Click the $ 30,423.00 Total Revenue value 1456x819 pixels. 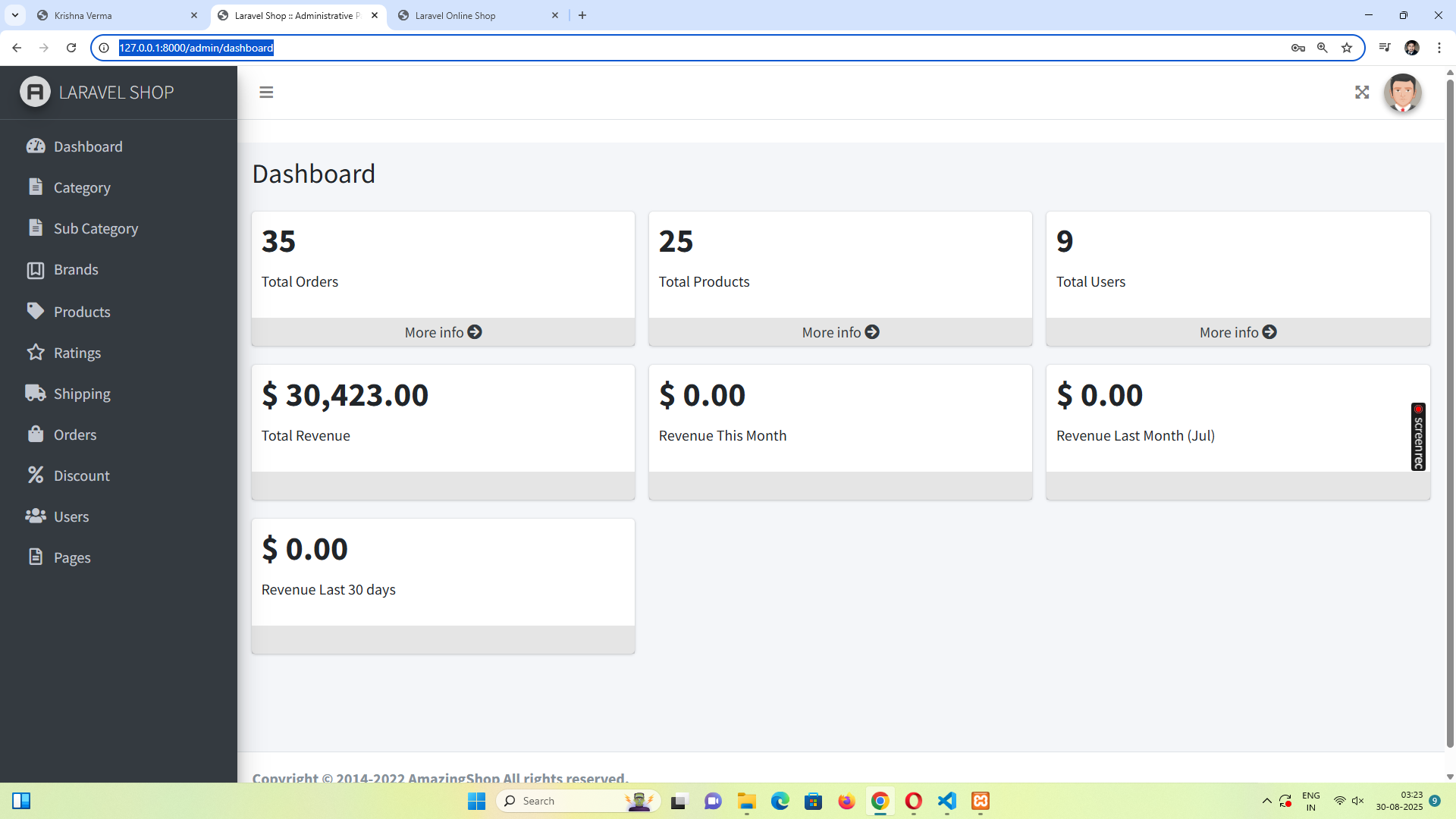[345, 395]
